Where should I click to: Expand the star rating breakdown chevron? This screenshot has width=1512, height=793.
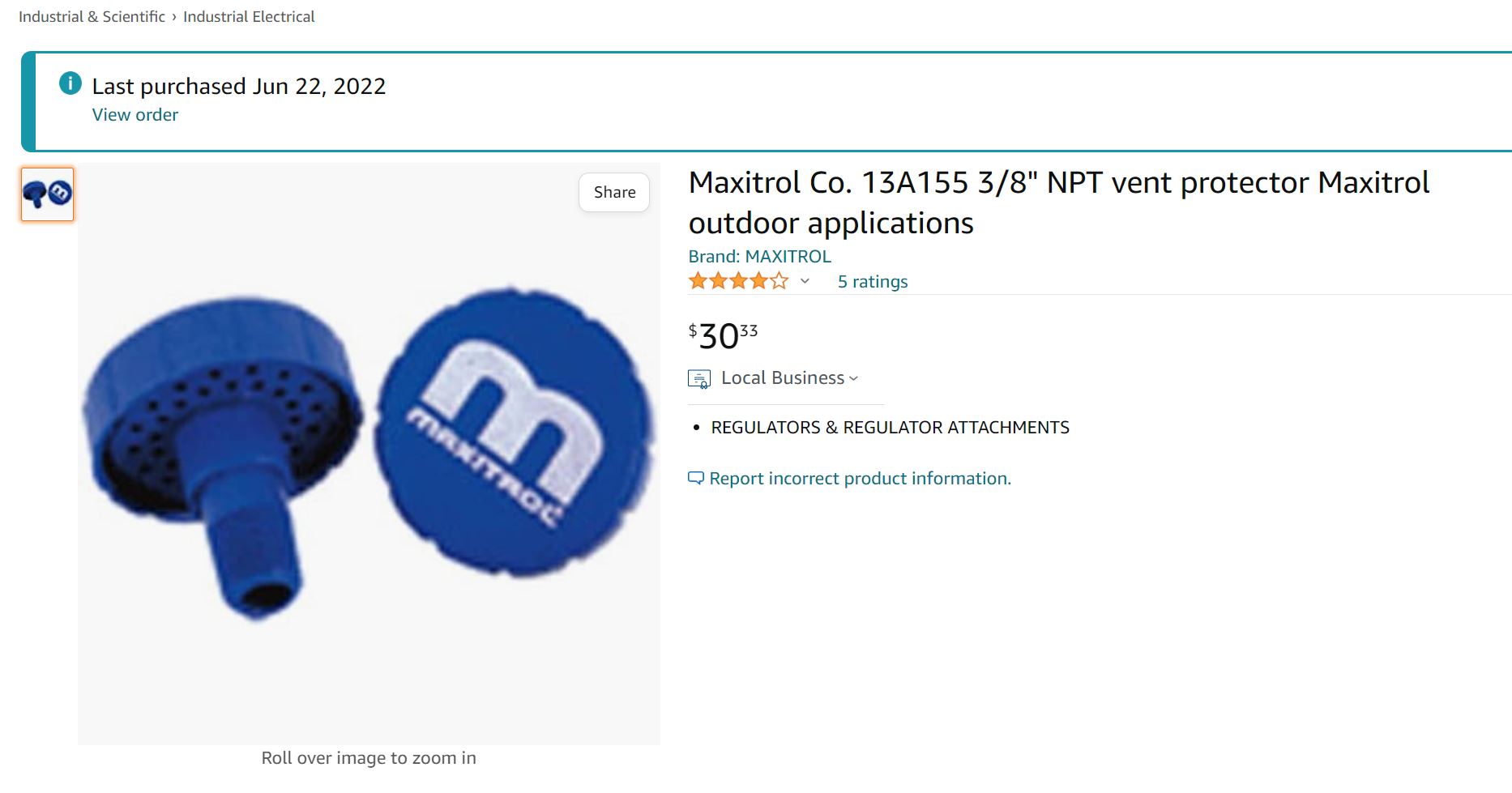(805, 281)
